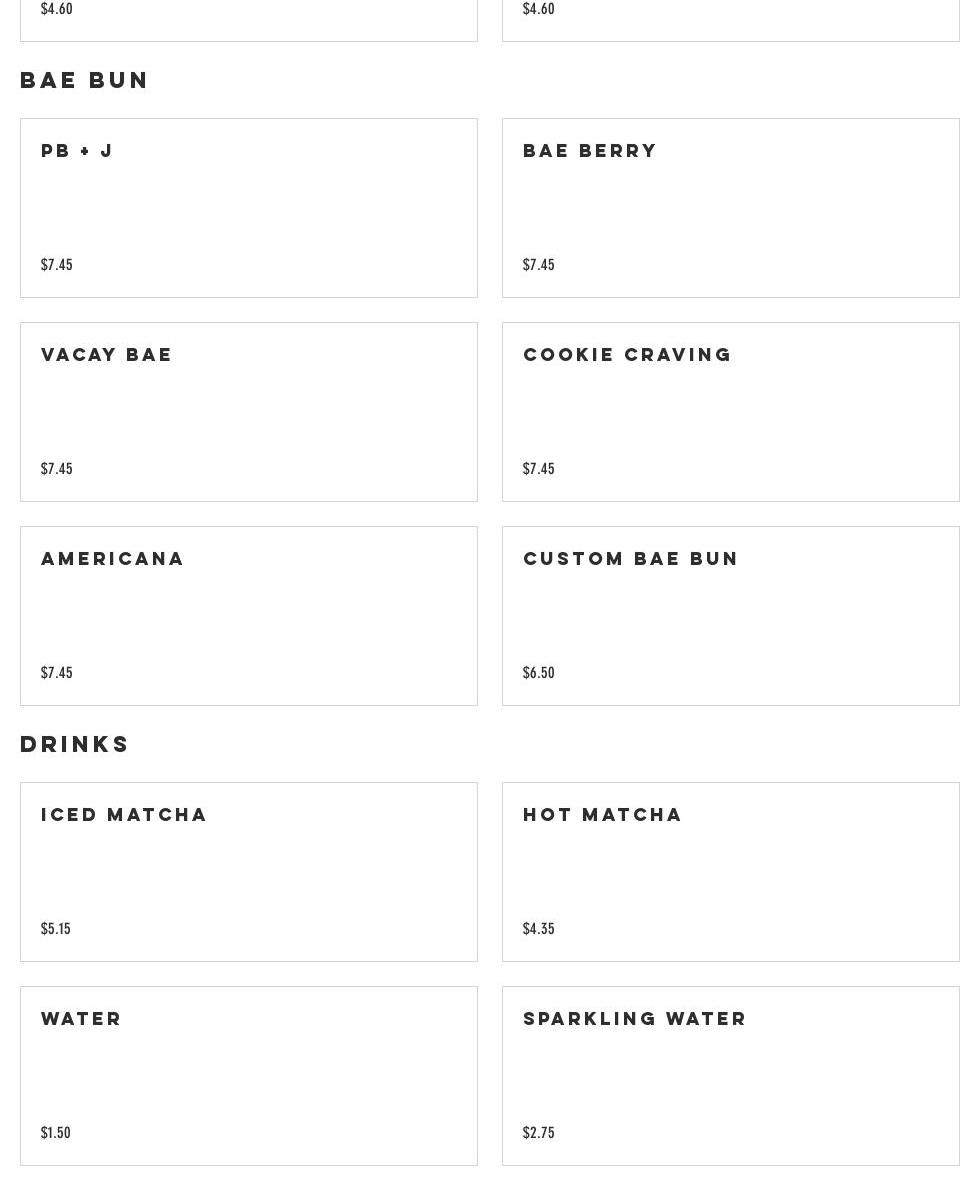The height and width of the screenshot is (1186, 965).
Task: Click the $7.45 price under Cookie Craving
Action: pos(539,469)
